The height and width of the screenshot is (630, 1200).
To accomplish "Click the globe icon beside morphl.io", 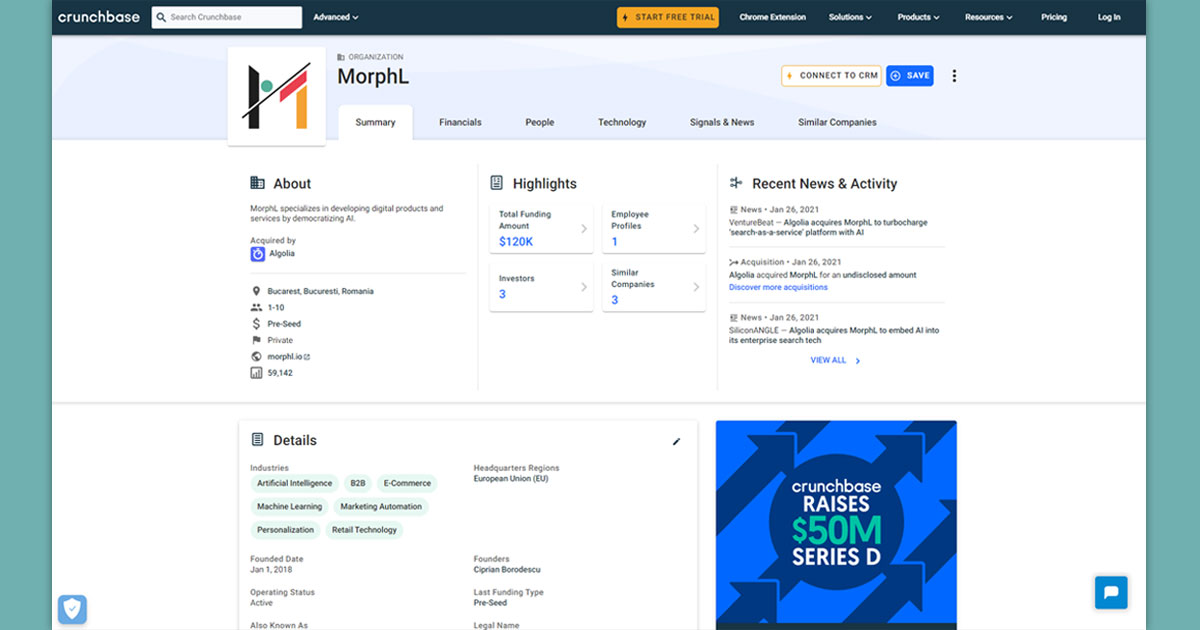I will [256, 356].
